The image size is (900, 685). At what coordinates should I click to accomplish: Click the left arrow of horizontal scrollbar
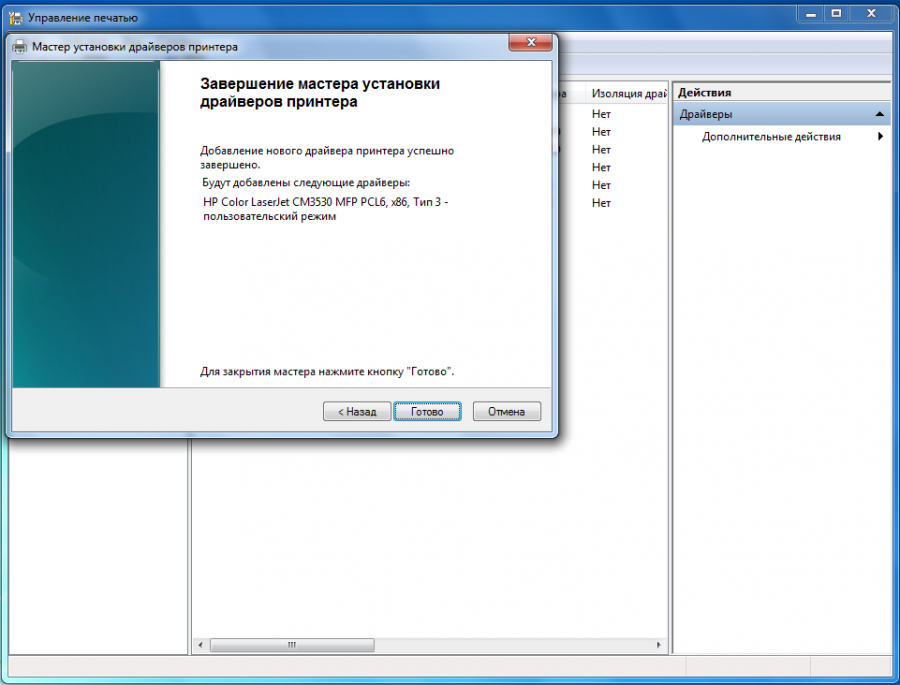pyautogui.click(x=200, y=645)
